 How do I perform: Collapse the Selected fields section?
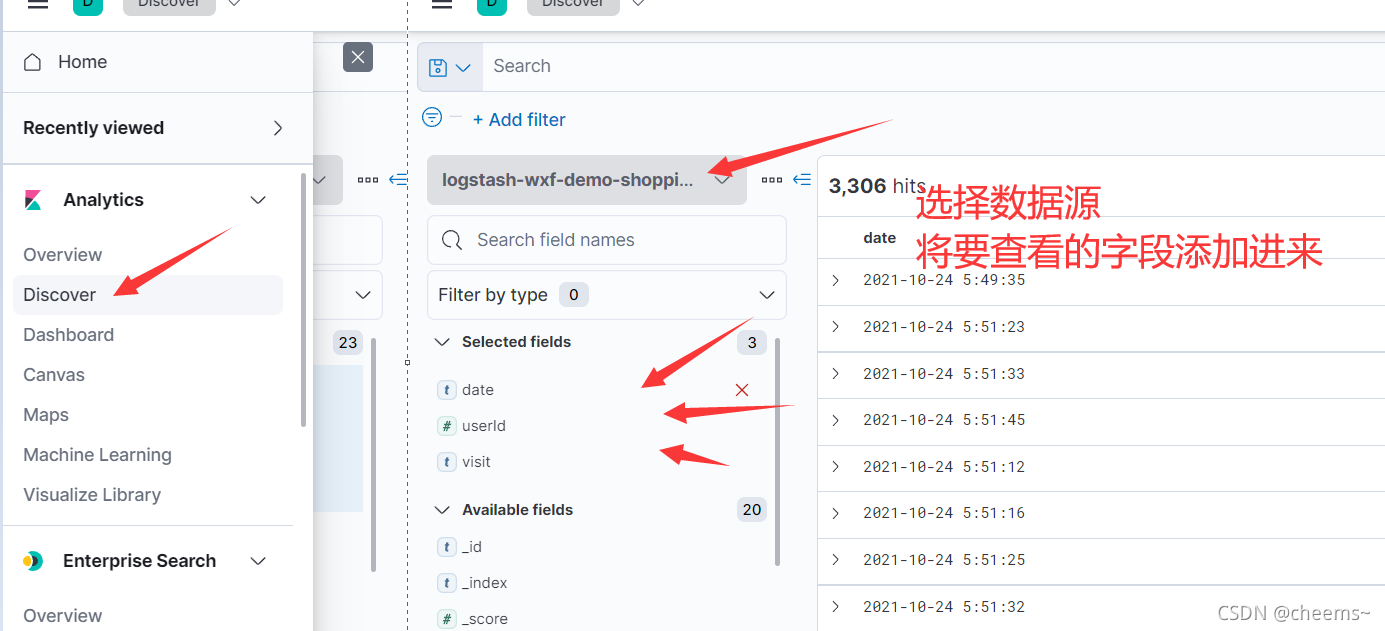[442, 342]
